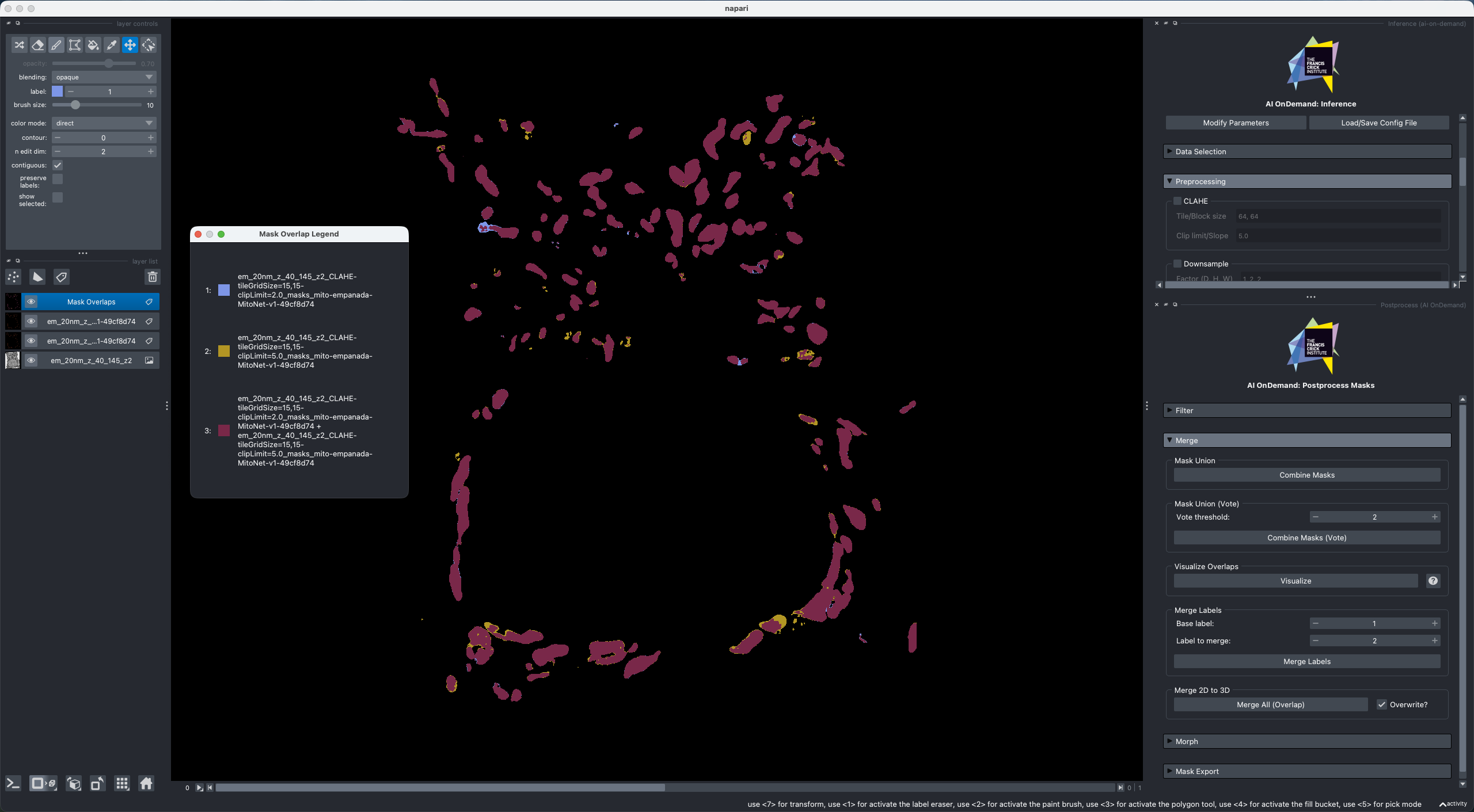Activate the paint brush tool
This screenshot has height=812, width=1474.
tap(56, 45)
